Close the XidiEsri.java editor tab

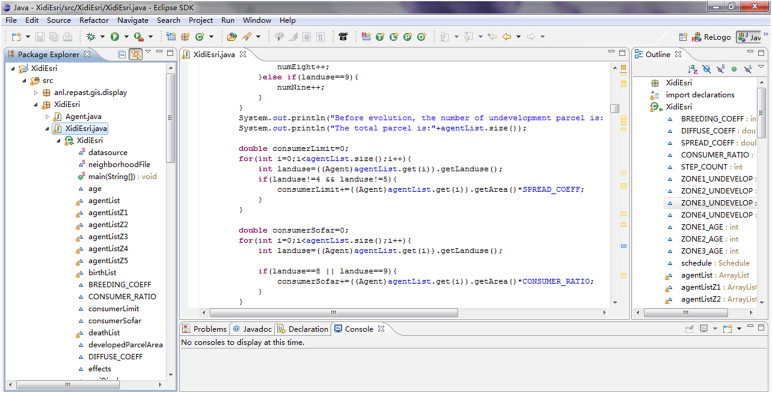243,54
